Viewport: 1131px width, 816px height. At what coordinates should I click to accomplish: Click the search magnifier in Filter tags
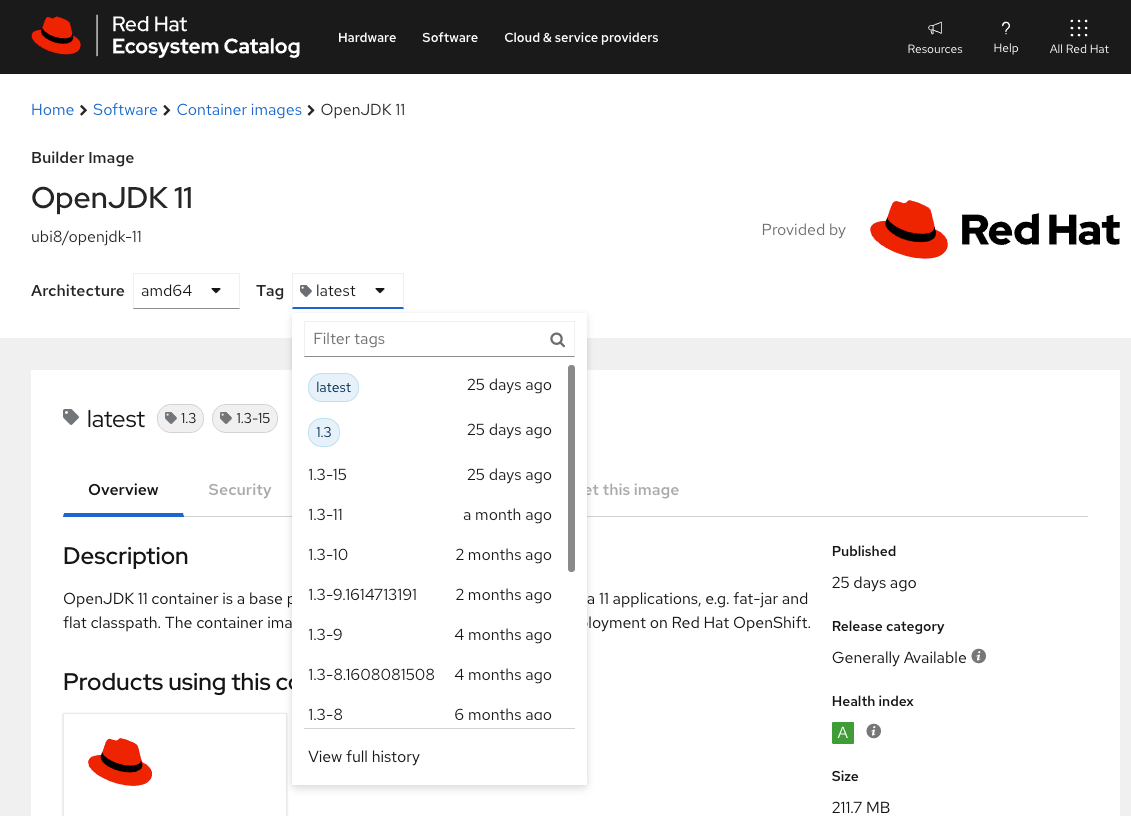557,340
